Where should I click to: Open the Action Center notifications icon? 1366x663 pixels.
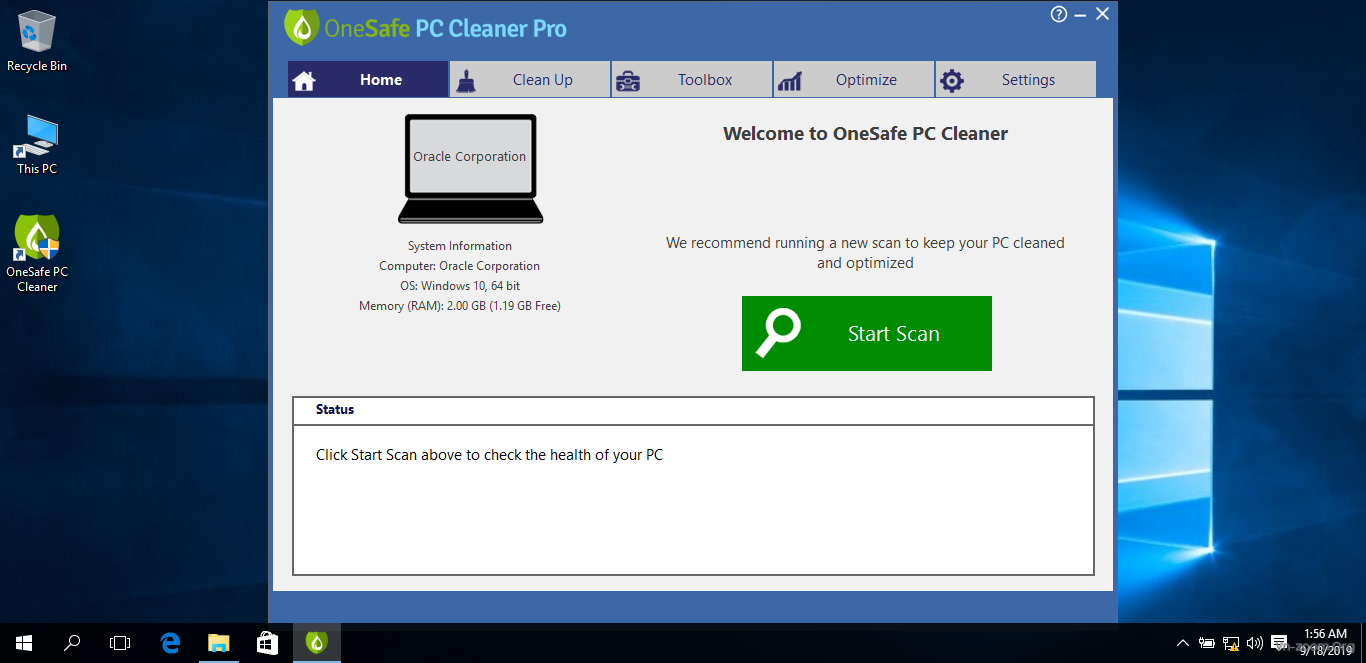[1279, 643]
